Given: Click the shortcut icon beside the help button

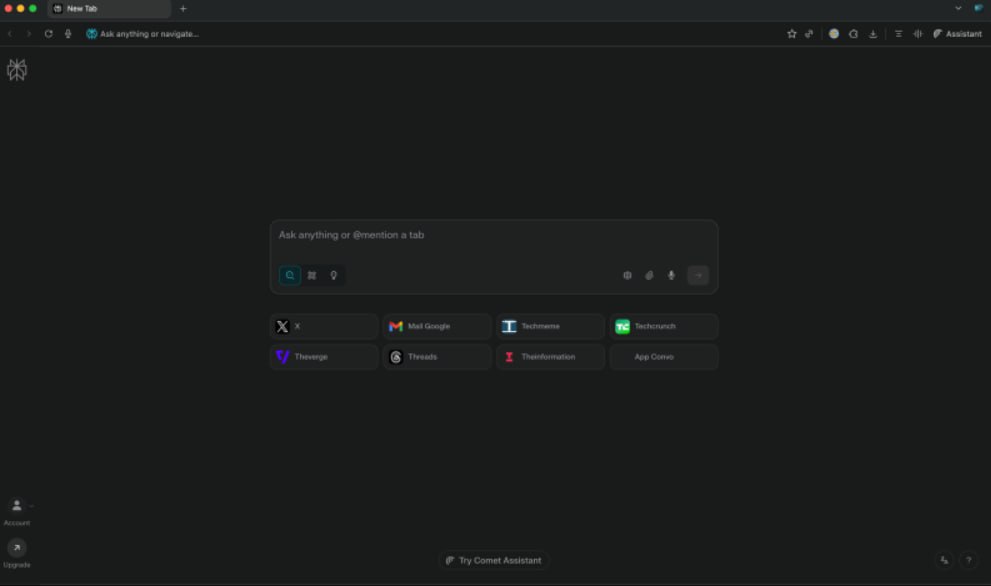Looking at the screenshot, I should click(x=944, y=560).
